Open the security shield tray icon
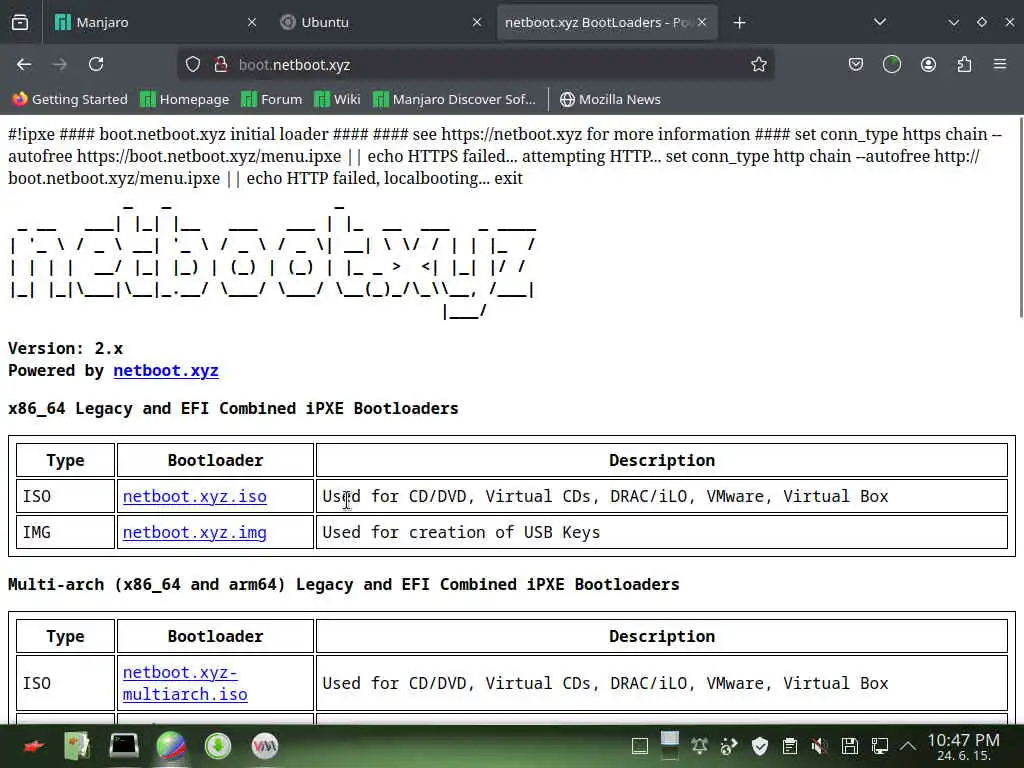 [x=760, y=746]
